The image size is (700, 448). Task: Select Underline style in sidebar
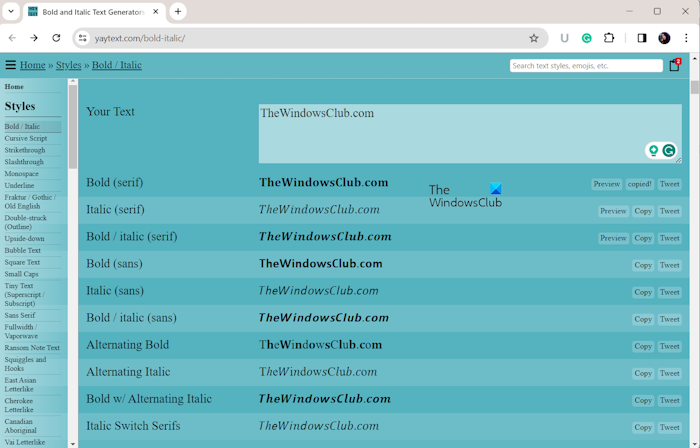click(x=19, y=185)
